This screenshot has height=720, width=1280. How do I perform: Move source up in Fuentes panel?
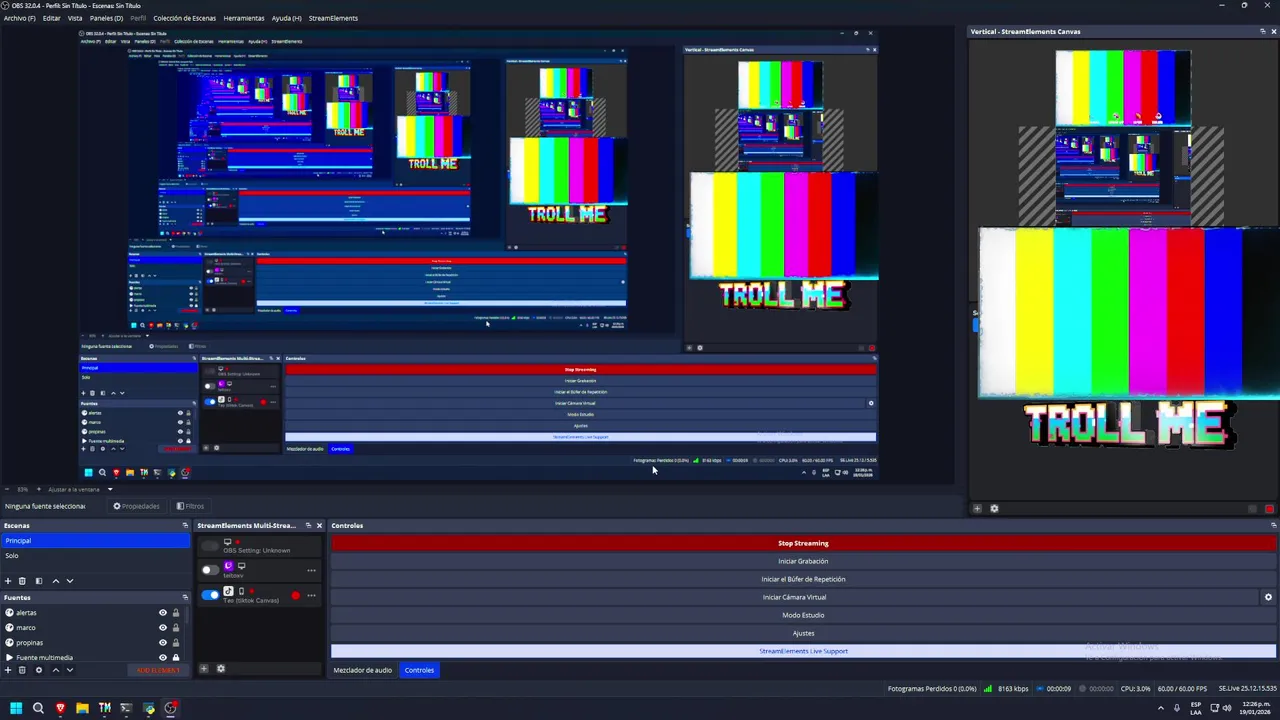tap(55, 670)
